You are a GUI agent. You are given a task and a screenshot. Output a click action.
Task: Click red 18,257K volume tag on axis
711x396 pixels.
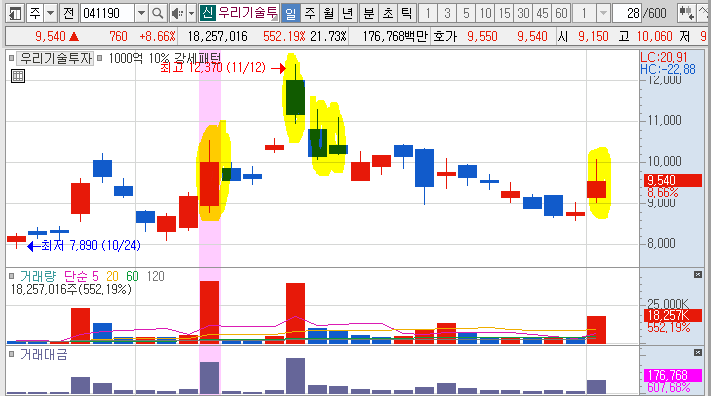coord(673,315)
